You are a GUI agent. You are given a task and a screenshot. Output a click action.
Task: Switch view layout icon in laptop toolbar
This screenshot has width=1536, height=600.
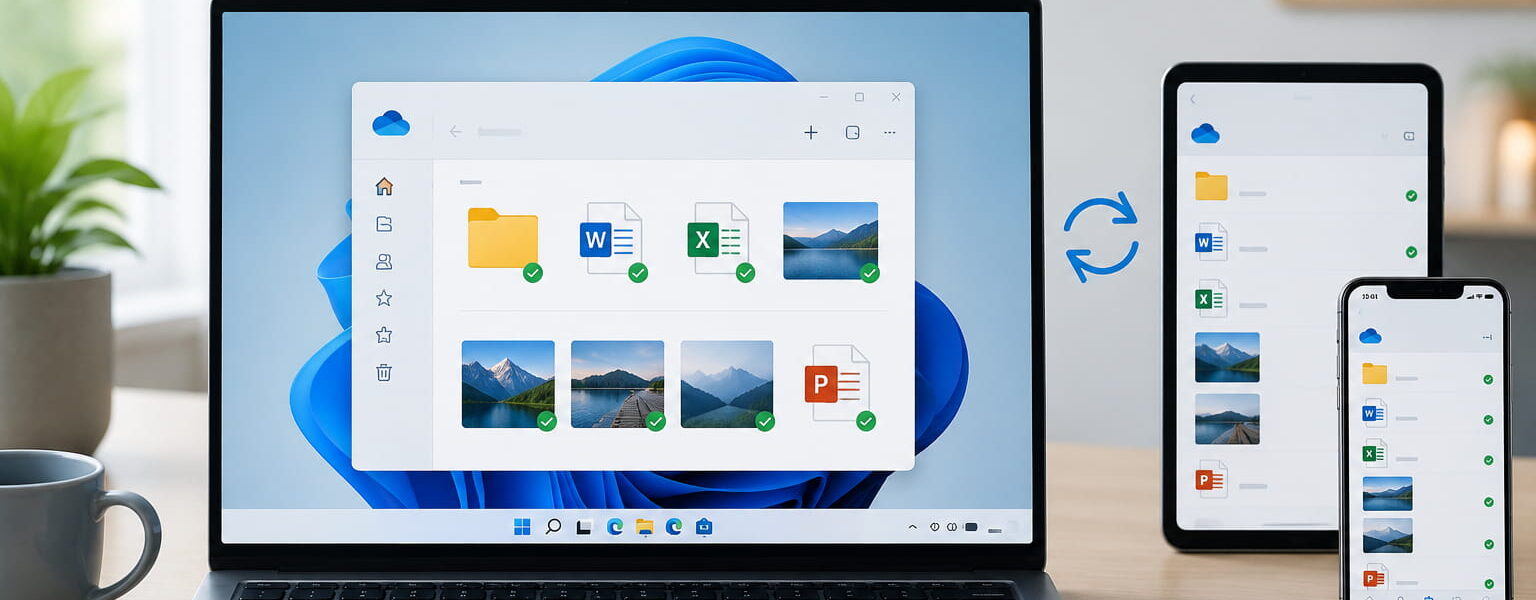[852, 132]
